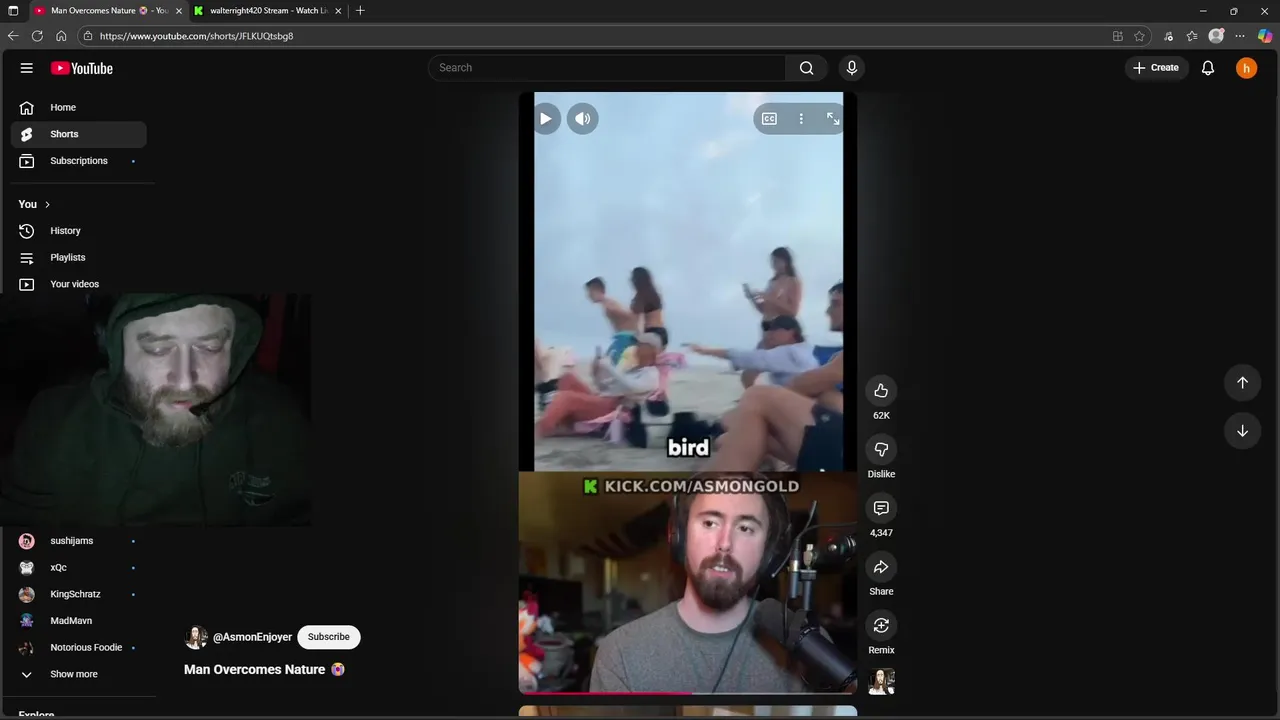Open the MadMavn subscription channel
Screen dimensions: 1280x720
(x=79, y=621)
